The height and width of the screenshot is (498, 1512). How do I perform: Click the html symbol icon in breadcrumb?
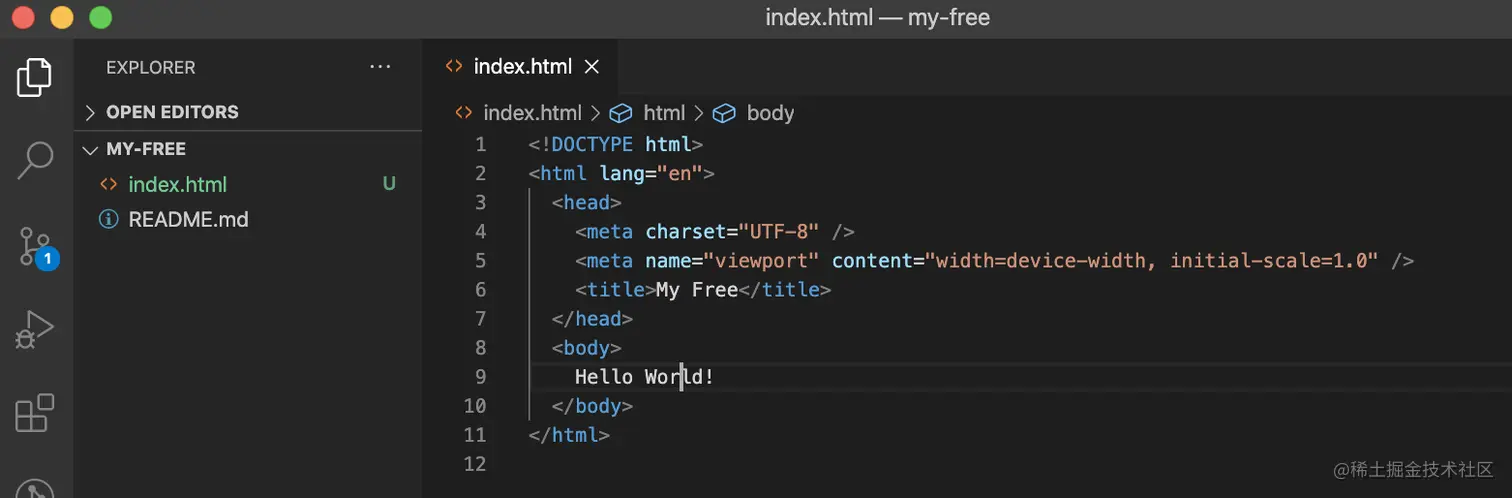pos(621,113)
